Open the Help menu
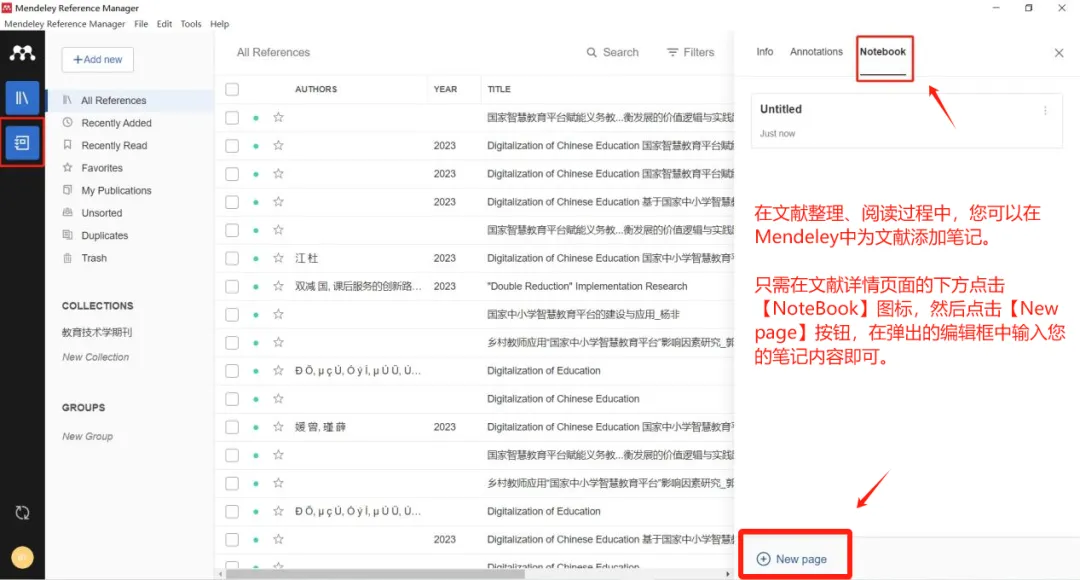Screen dimensions: 1080x580 (220, 24)
